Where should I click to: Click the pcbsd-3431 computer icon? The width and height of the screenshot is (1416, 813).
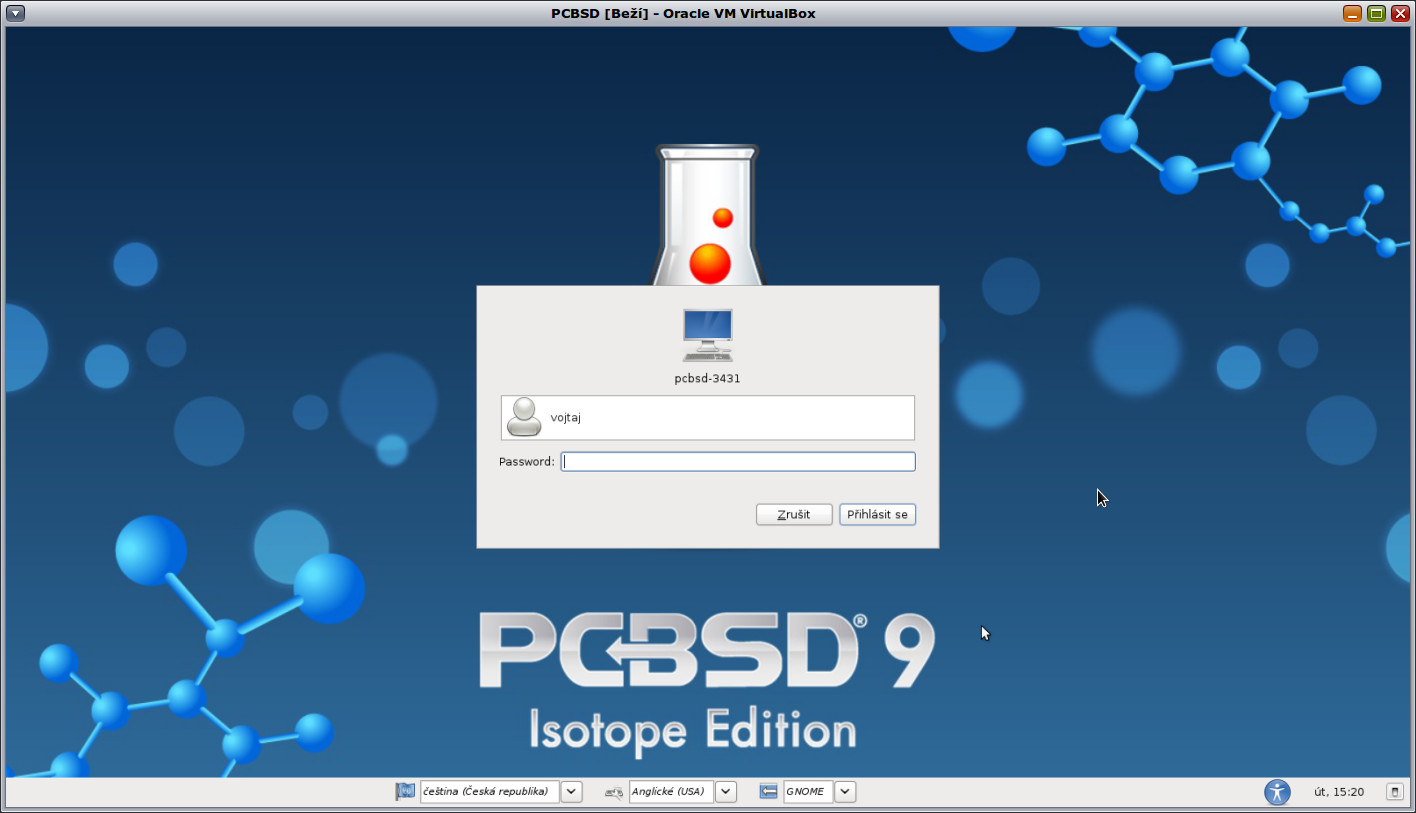pyautogui.click(x=708, y=335)
